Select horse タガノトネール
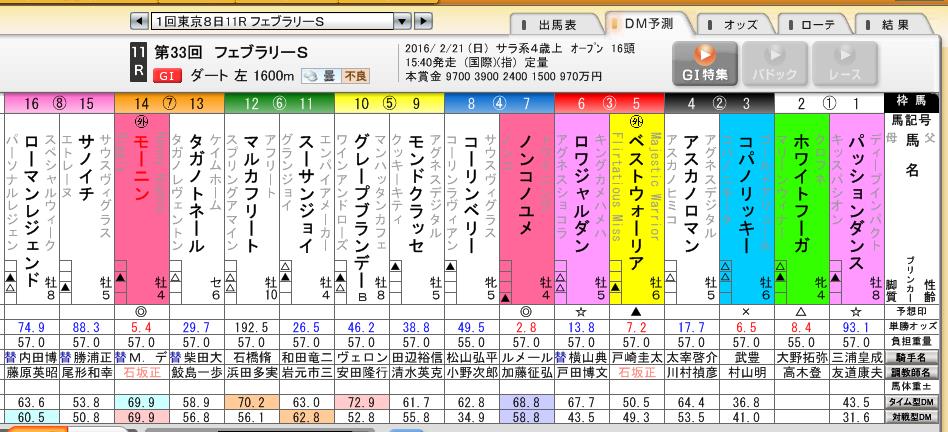This screenshot has height=432, width=948. click(x=196, y=192)
